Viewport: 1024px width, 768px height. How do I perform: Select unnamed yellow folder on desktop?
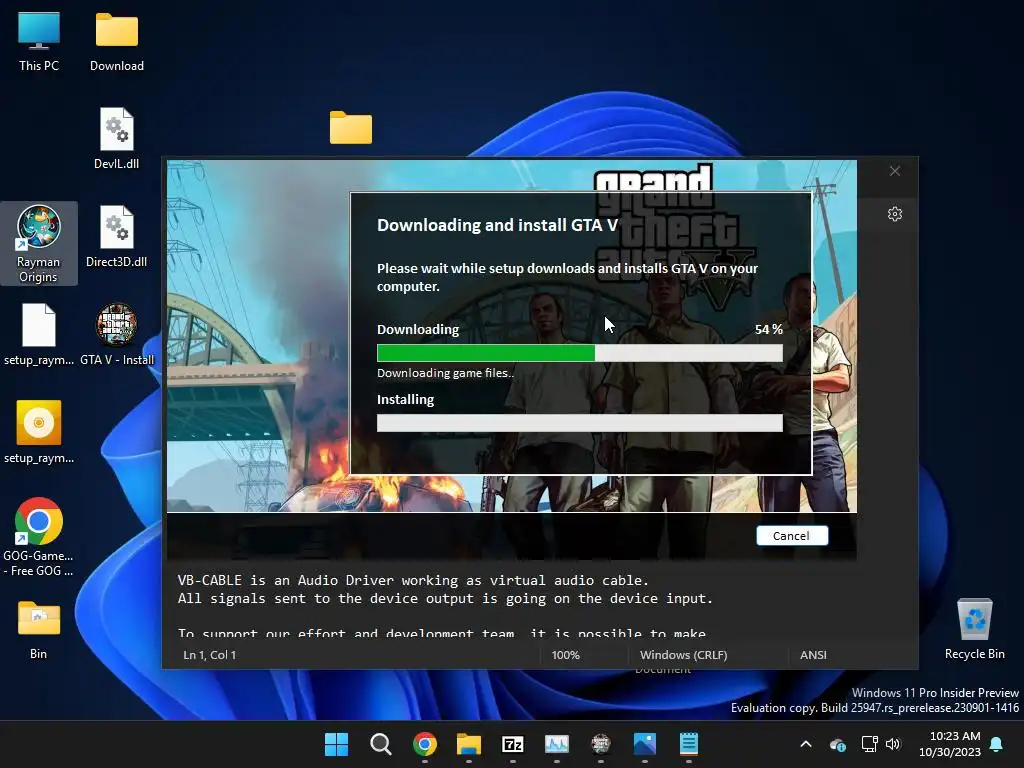pyautogui.click(x=351, y=127)
